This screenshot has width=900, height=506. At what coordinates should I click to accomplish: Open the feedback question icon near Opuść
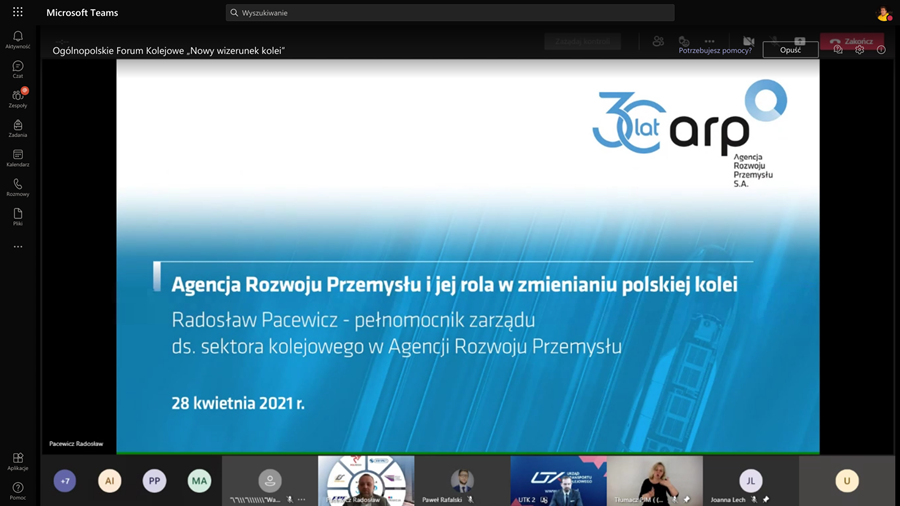(x=838, y=50)
